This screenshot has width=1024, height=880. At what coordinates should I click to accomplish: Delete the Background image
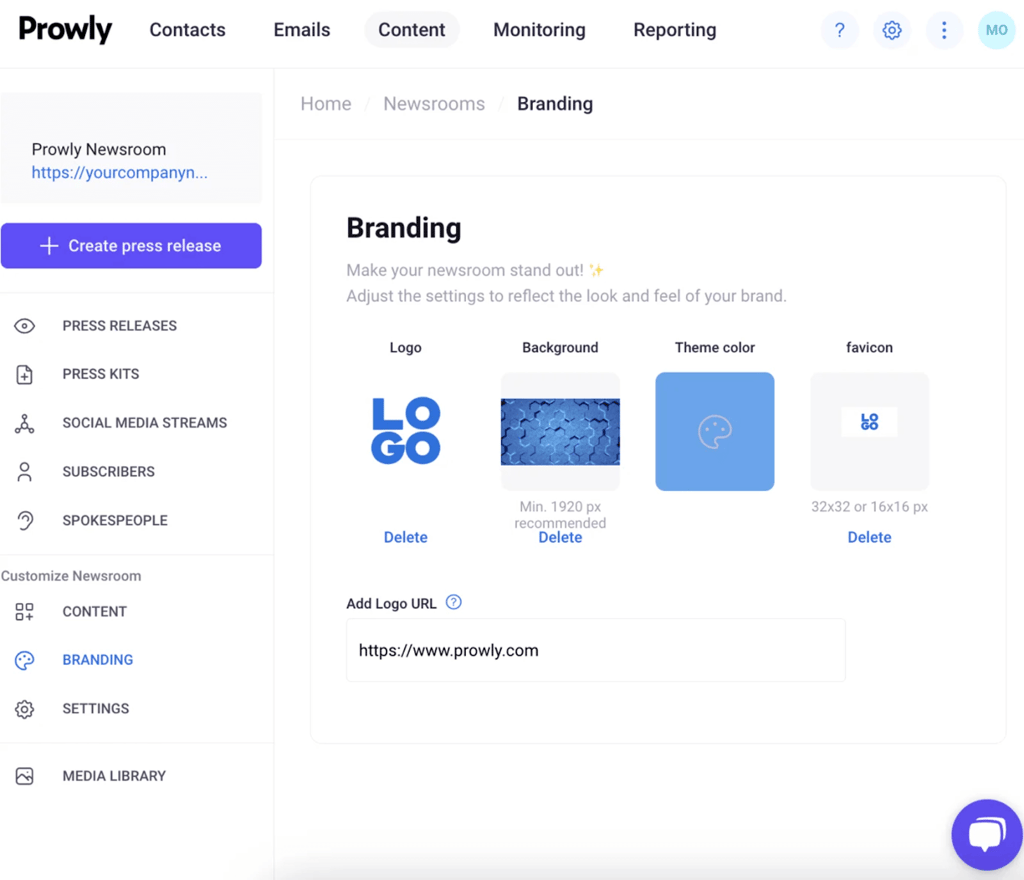(560, 537)
